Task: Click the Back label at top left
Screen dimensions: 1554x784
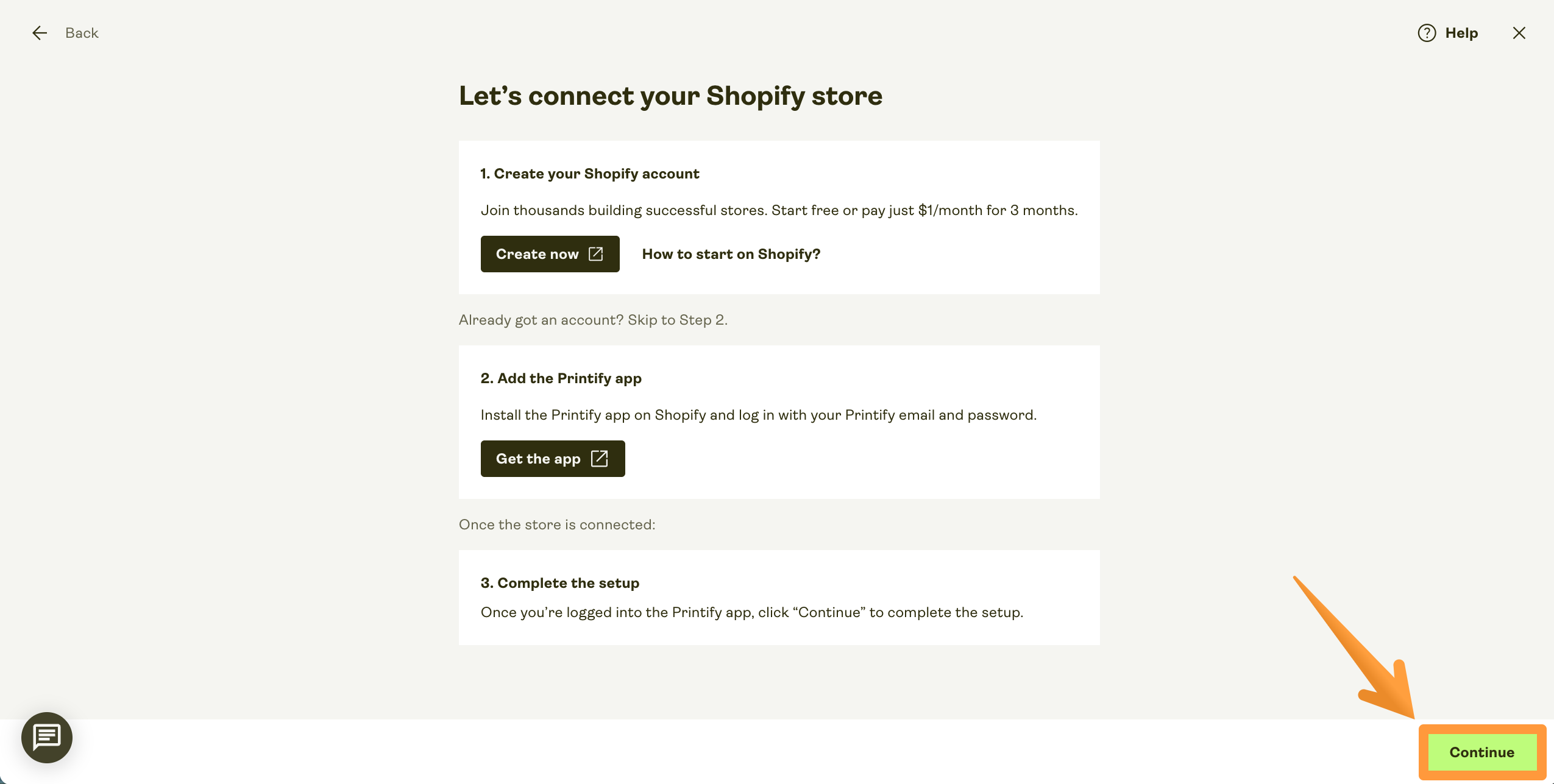Action: [x=82, y=33]
